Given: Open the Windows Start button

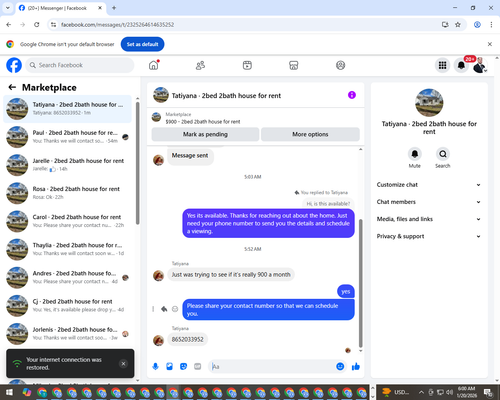Looking at the screenshot, I should (9, 392).
